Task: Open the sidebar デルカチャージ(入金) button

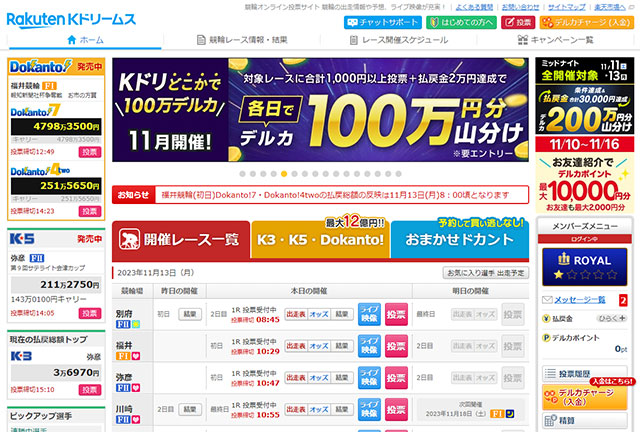Action: [584, 397]
